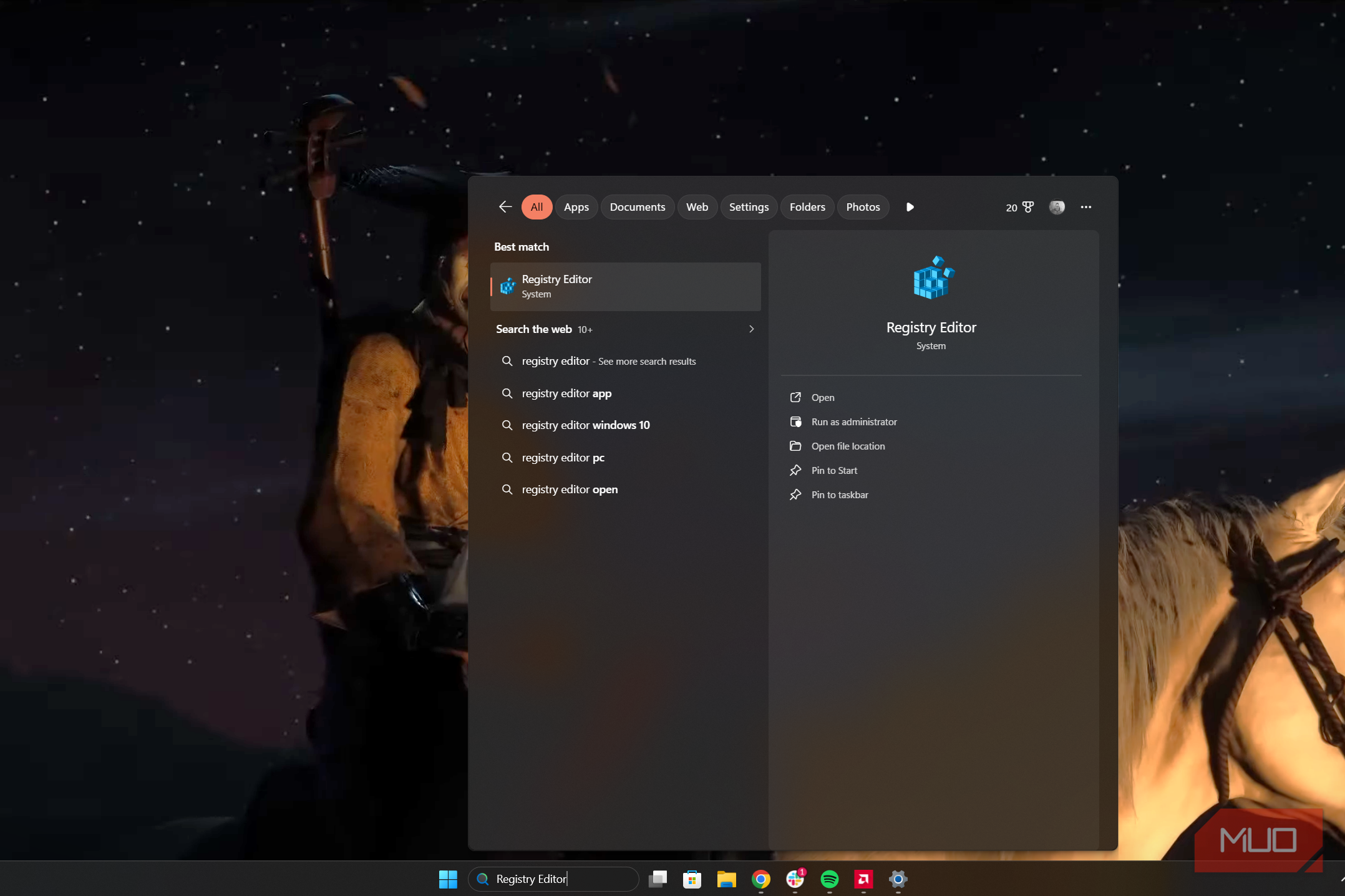Click the large Registry Editor cube icon
The width and height of the screenshot is (1345, 896).
click(x=933, y=277)
